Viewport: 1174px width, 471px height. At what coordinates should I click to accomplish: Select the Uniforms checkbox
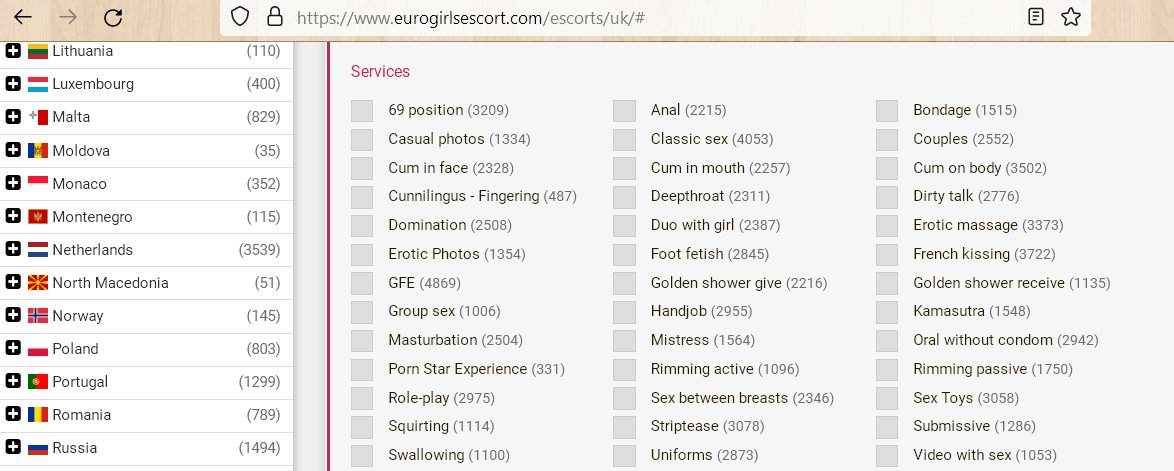(x=624, y=455)
